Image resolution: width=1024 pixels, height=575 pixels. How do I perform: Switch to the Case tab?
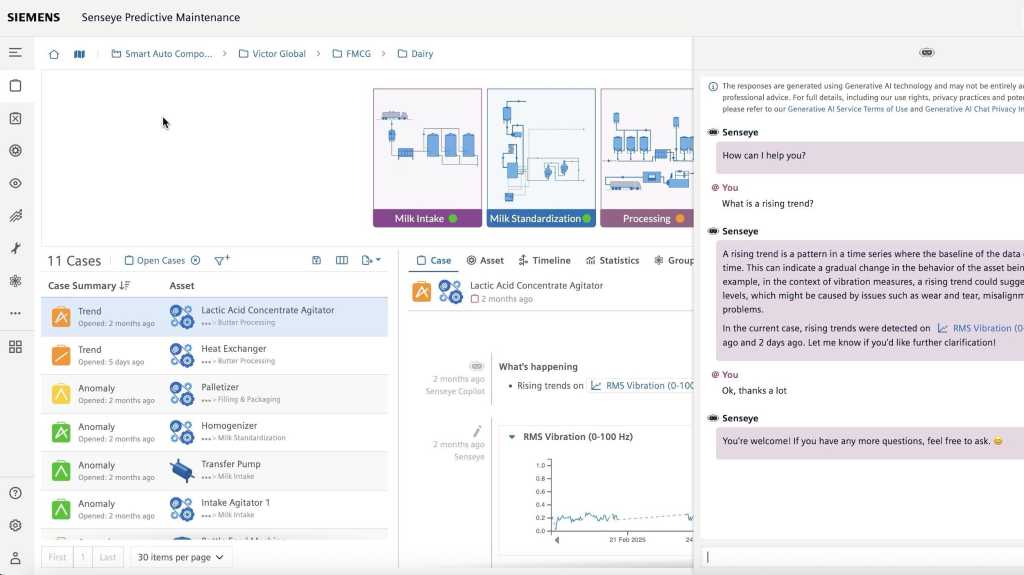click(x=434, y=260)
